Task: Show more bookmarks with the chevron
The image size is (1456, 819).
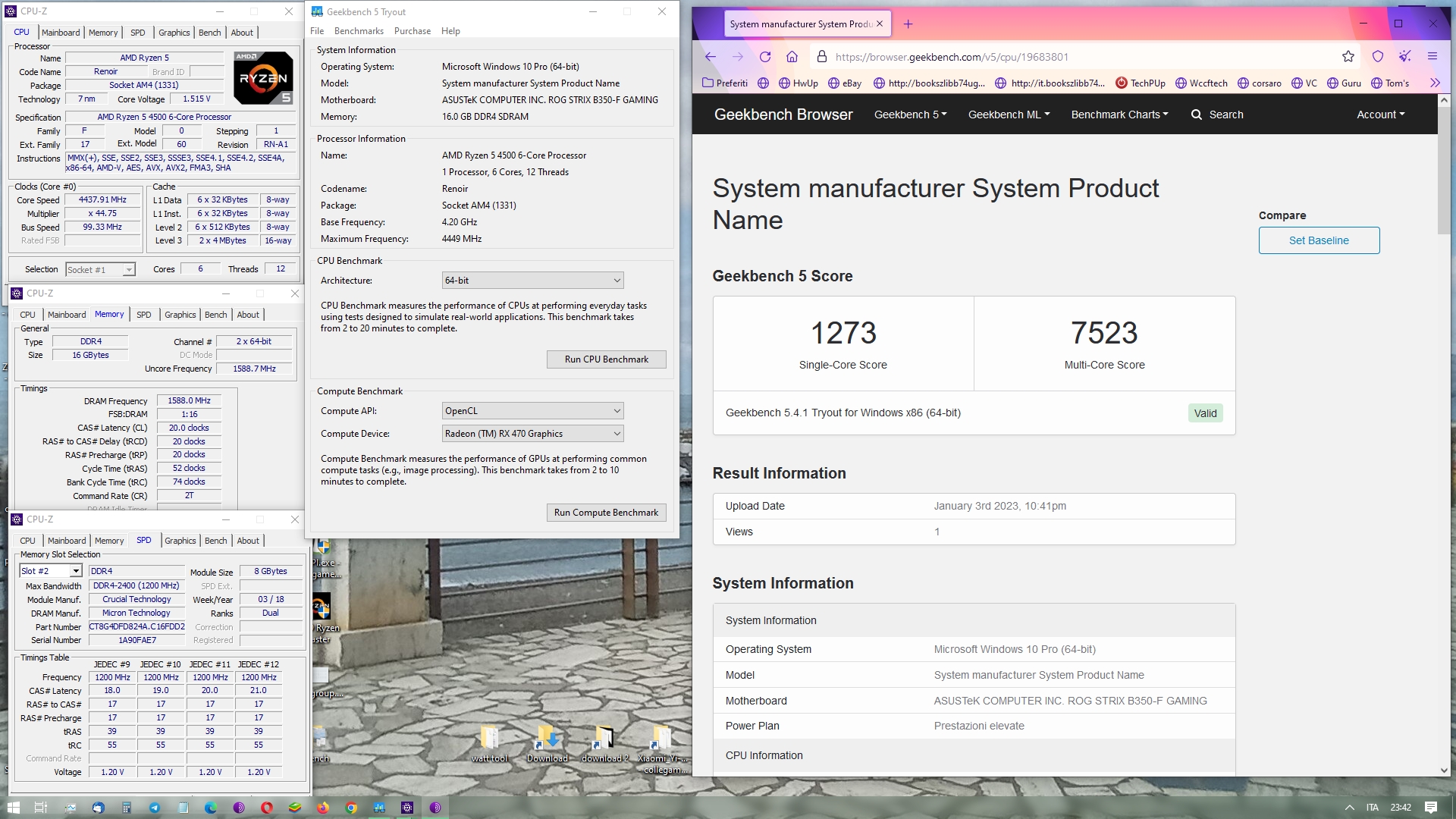Action: point(1434,83)
